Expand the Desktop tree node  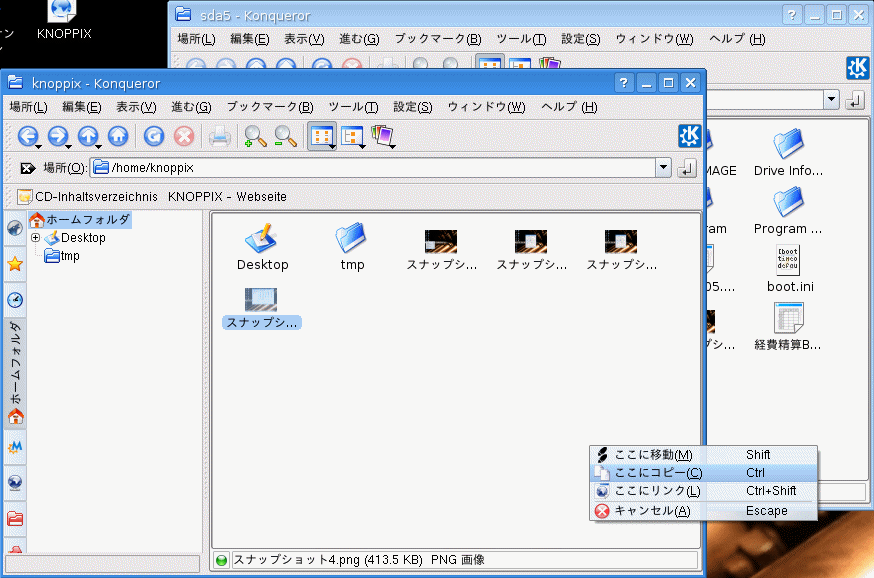[36, 238]
